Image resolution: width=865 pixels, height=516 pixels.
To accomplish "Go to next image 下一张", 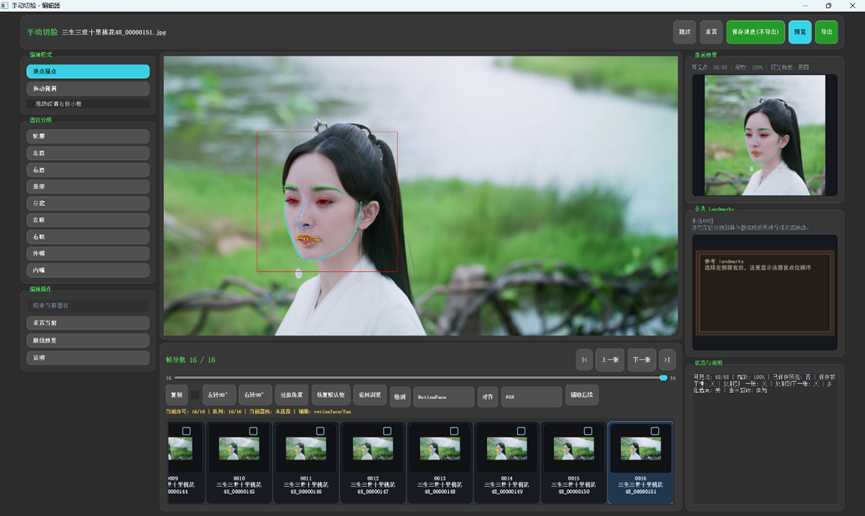I will tap(642, 360).
